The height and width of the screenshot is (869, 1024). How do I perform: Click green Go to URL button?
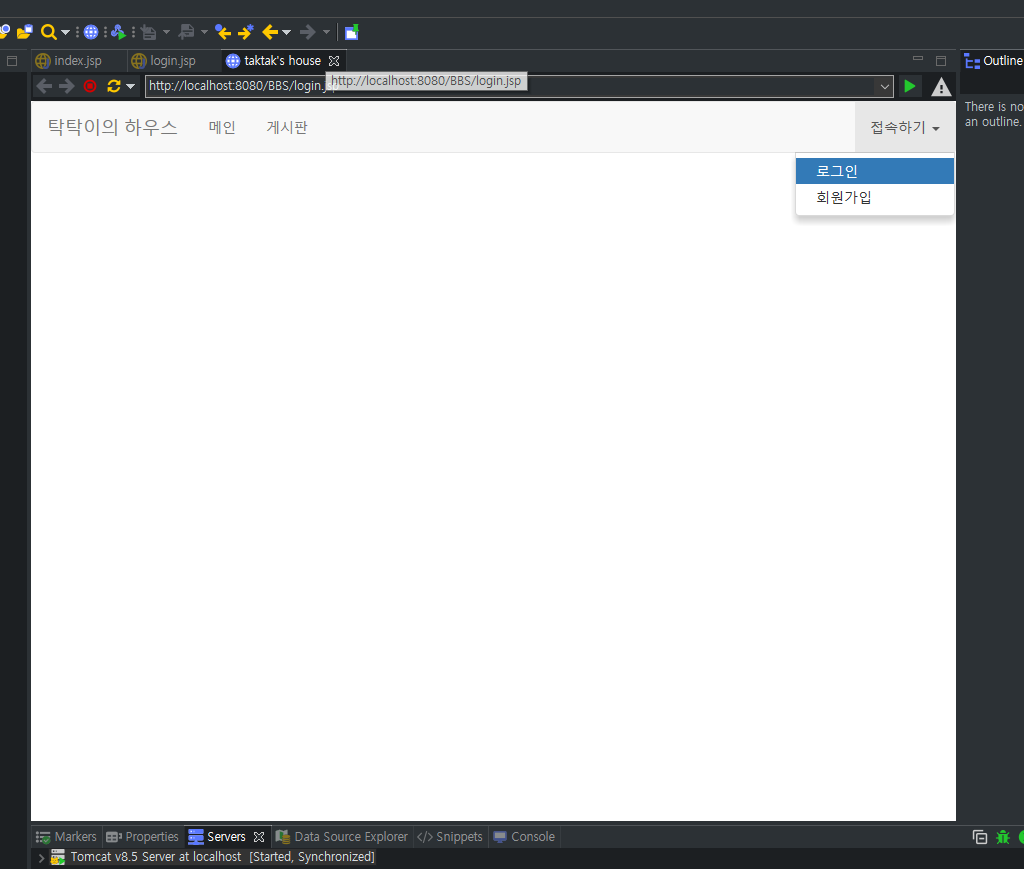coord(910,86)
